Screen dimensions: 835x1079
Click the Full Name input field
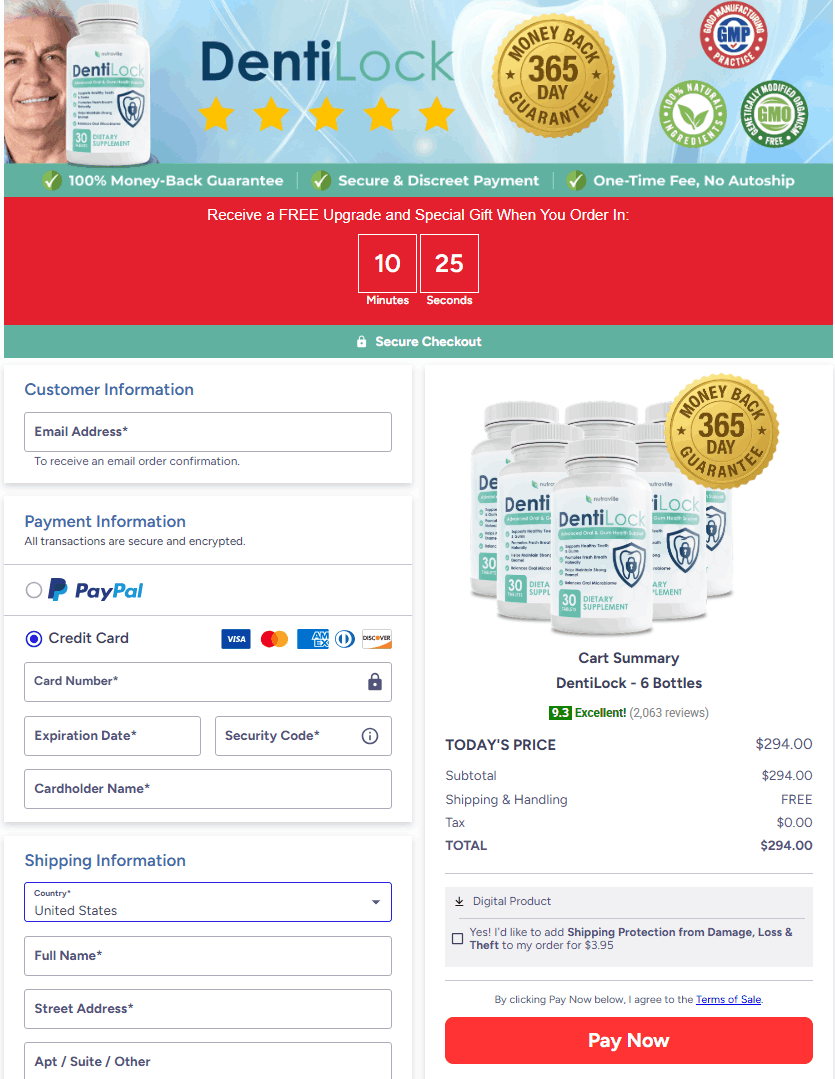(208, 956)
